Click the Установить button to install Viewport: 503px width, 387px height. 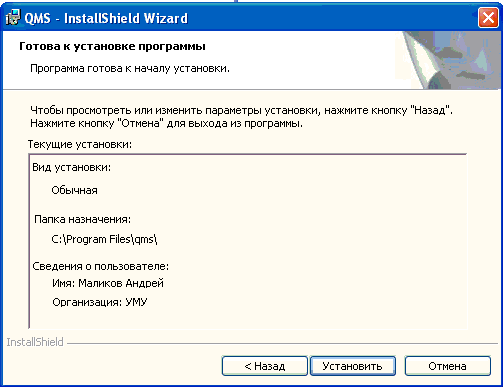click(x=353, y=366)
